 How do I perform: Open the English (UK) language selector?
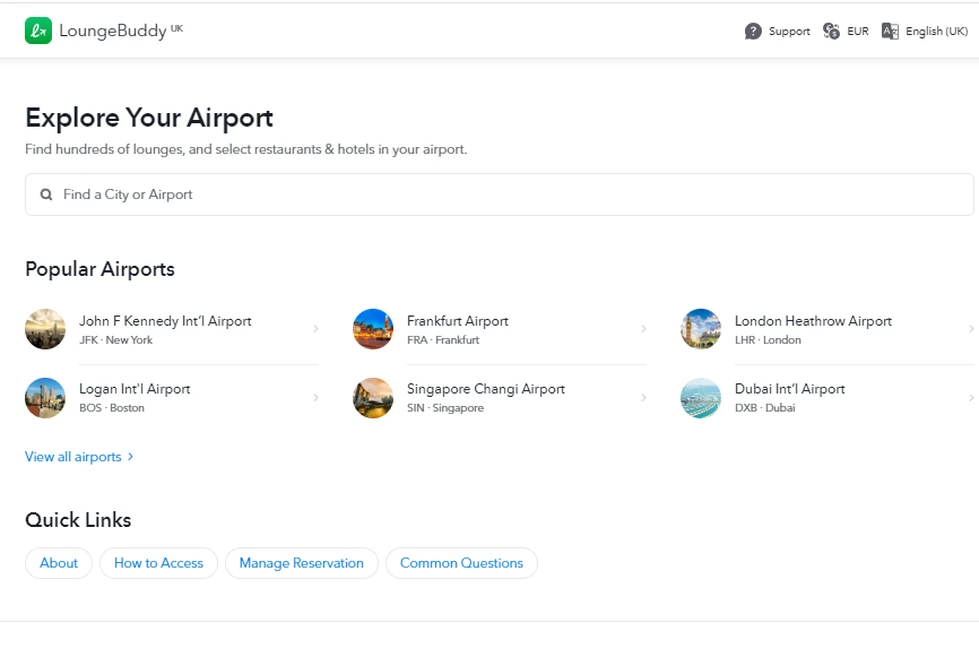coord(936,31)
